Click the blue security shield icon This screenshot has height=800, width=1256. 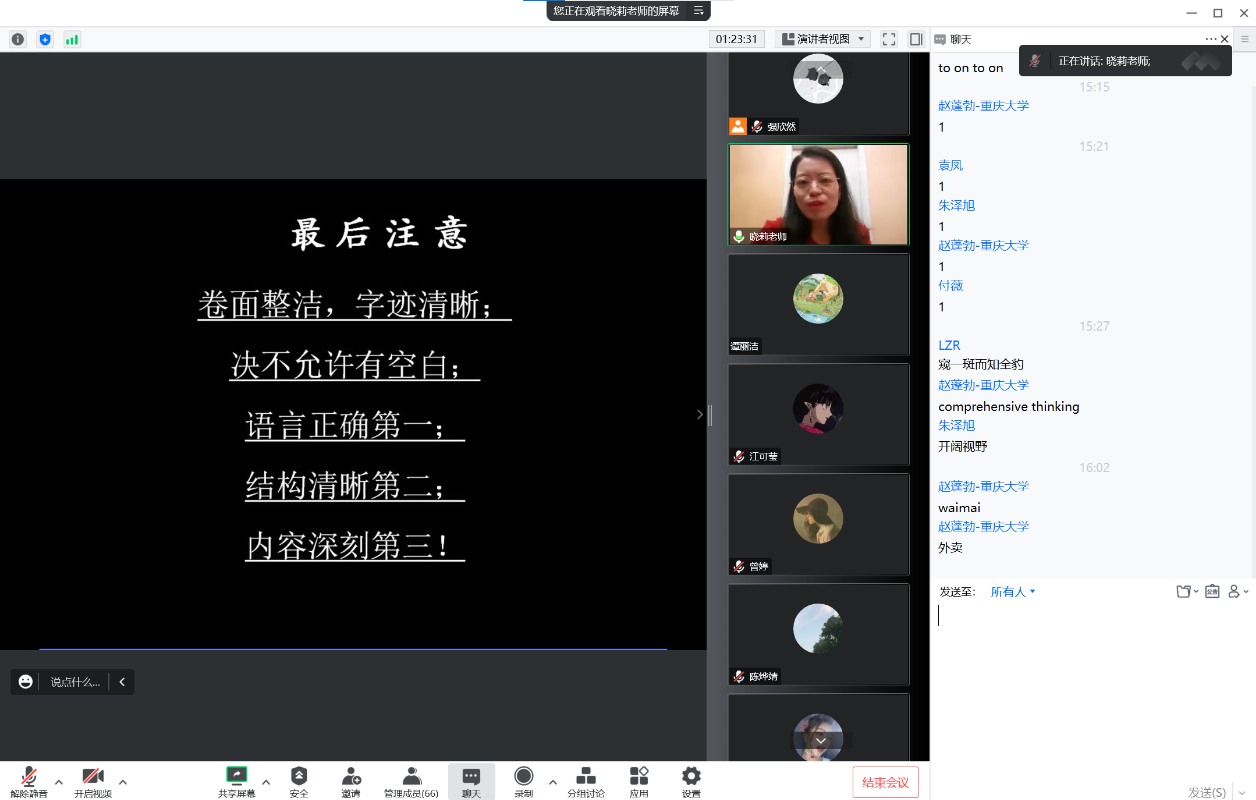coord(45,39)
